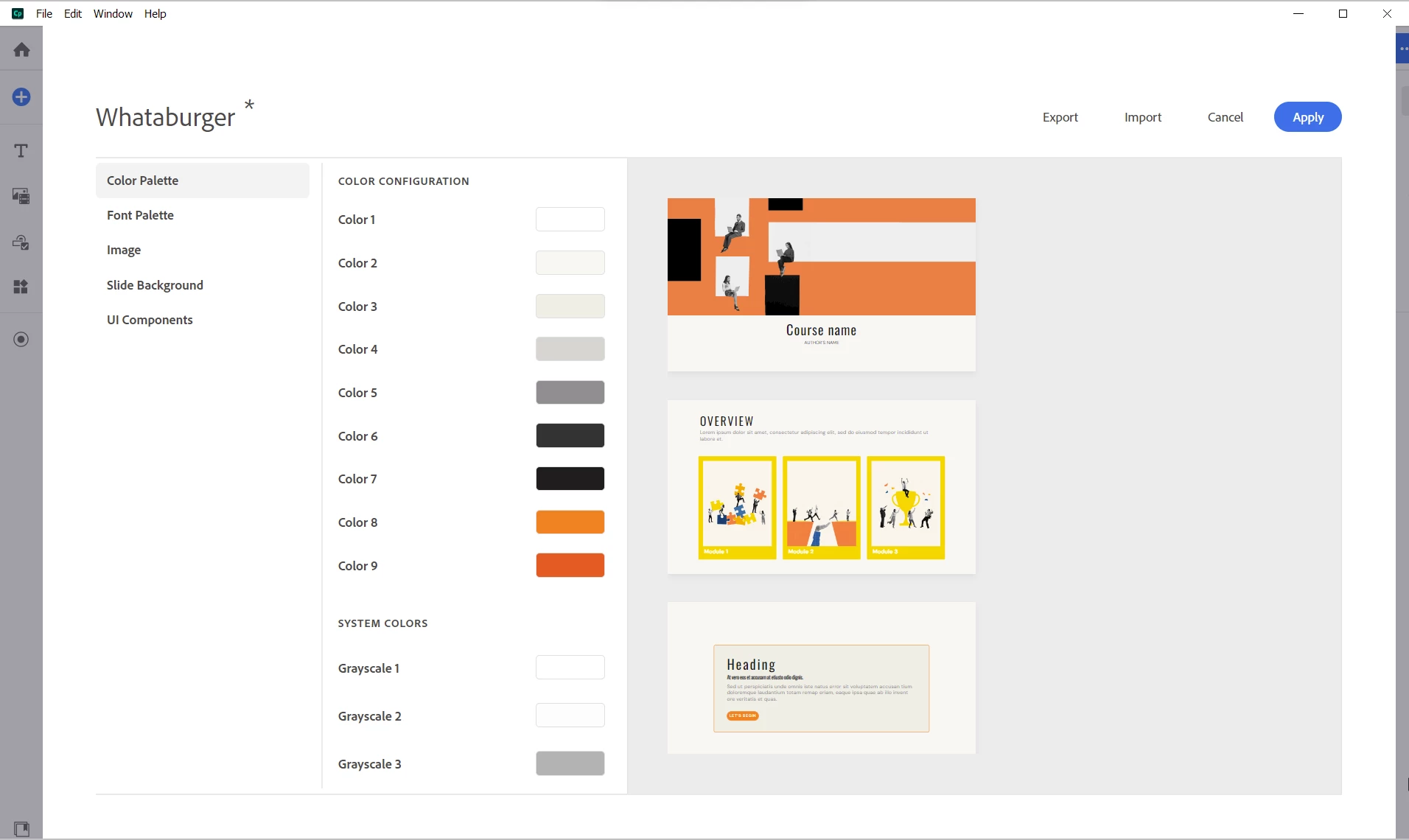
Task: Open the Color 2 swatch
Action: click(570, 263)
